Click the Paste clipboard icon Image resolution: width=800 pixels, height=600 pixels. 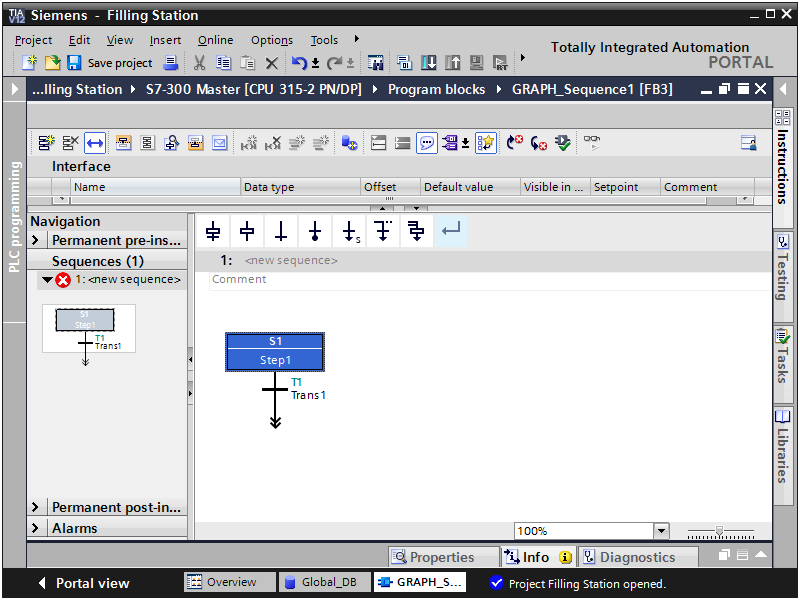[248, 63]
